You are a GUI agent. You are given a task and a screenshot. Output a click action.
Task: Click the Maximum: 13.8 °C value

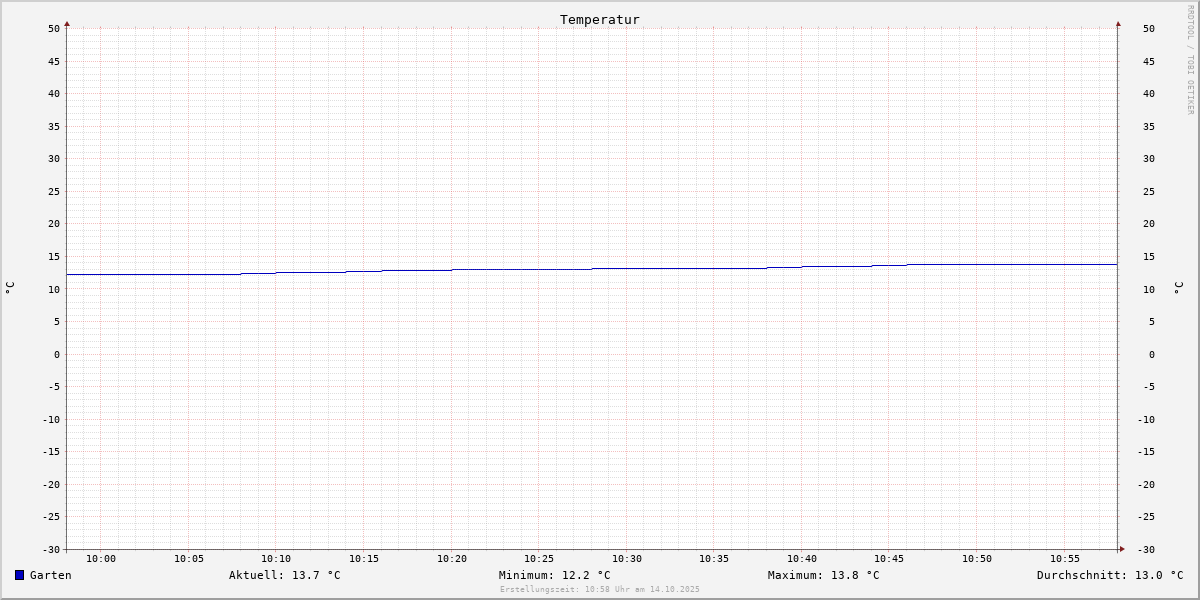tap(824, 575)
